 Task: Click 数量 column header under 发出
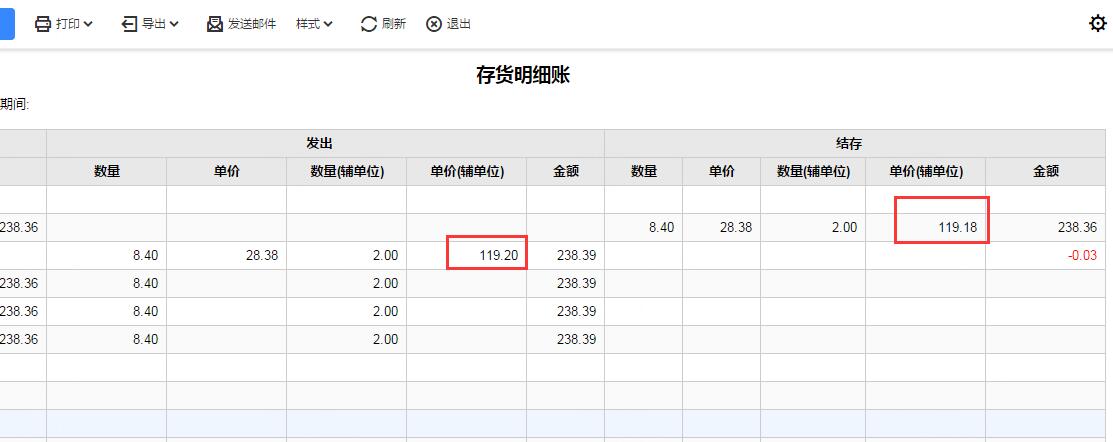(107, 171)
